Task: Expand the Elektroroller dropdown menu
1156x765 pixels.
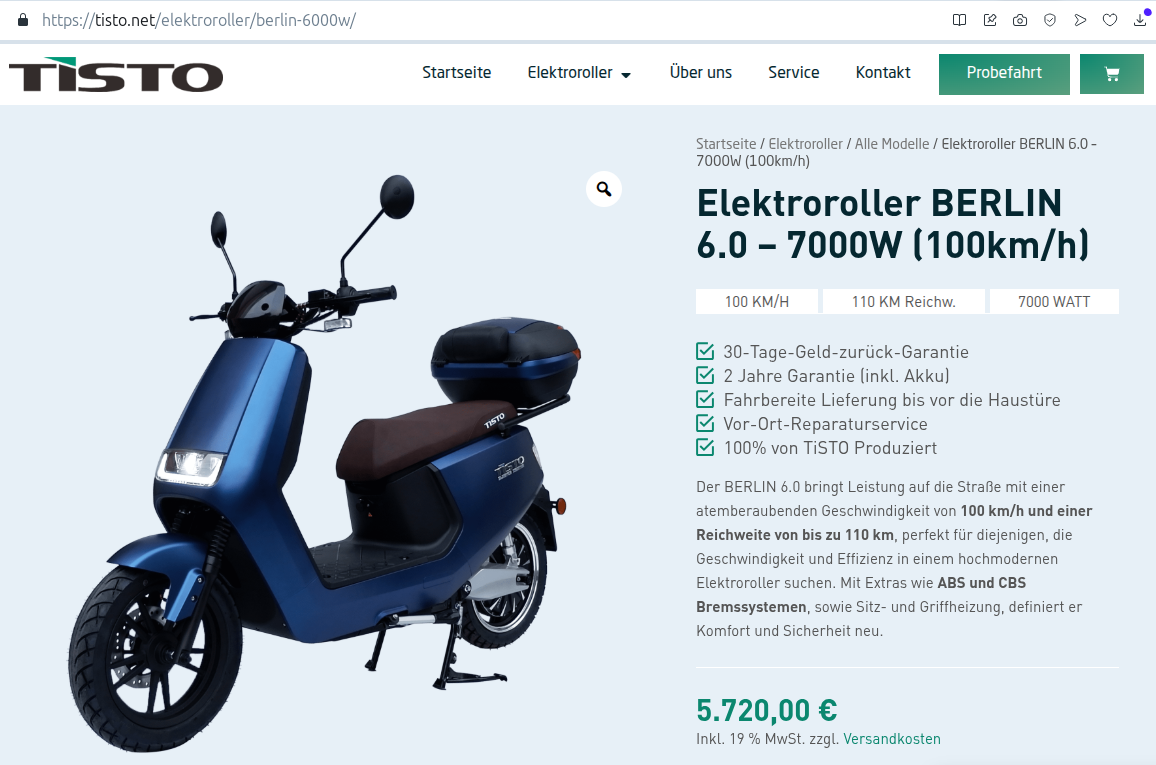Action: pyautogui.click(x=579, y=73)
